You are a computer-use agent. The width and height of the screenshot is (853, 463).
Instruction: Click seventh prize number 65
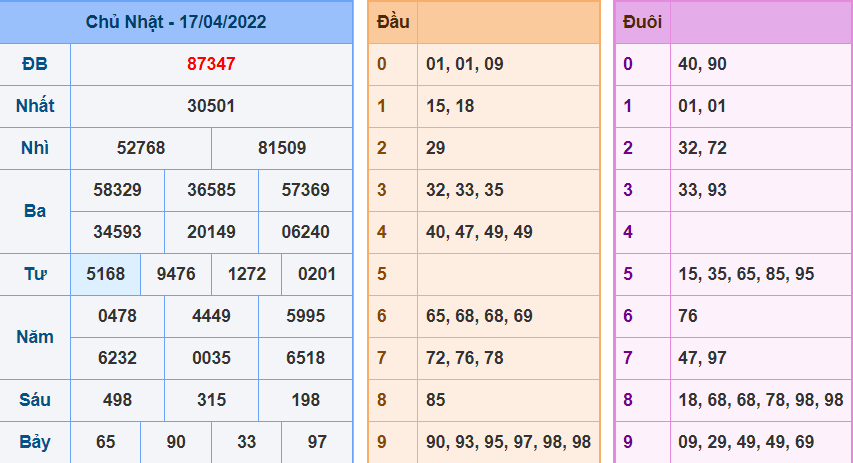[106, 442]
